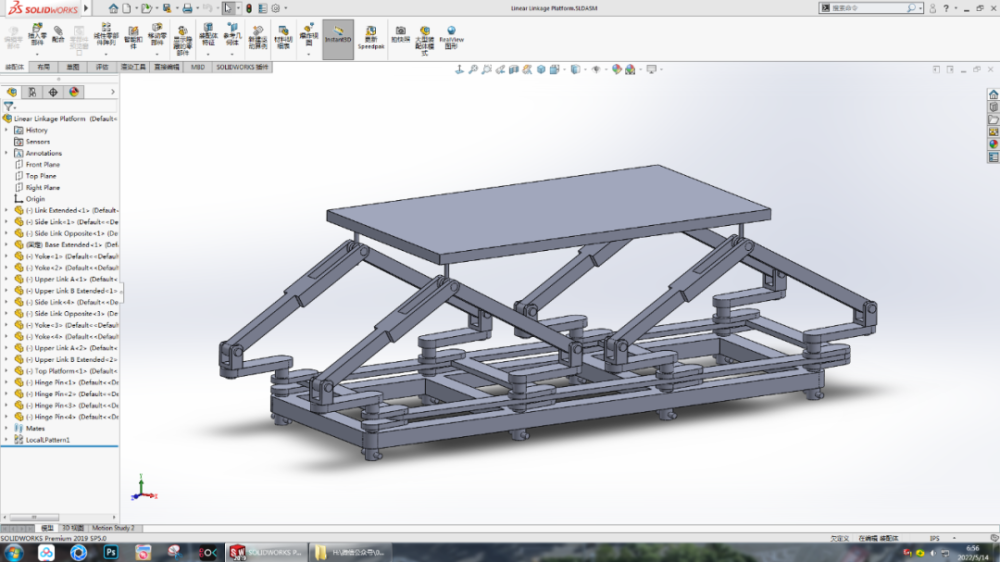Image resolution: width=1000 pixels, height=562 pixels.
Task: Click the Open document icon
Action: (146, 8)
